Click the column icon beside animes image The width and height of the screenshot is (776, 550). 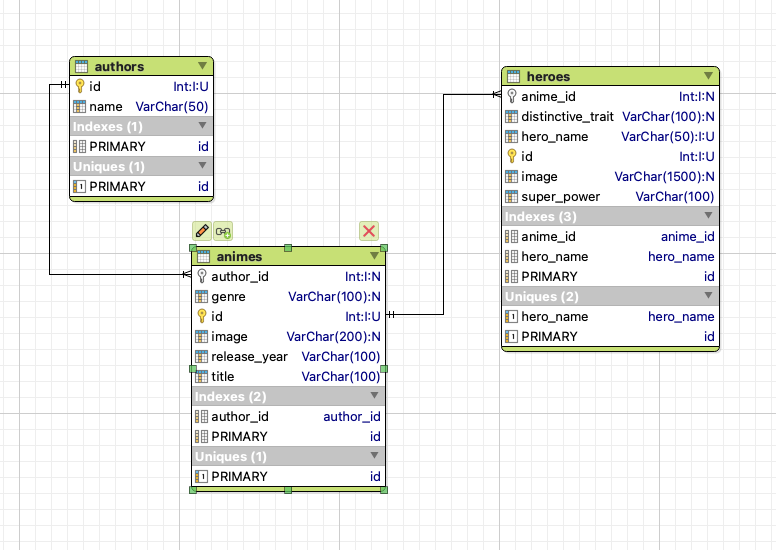[201, 337]
